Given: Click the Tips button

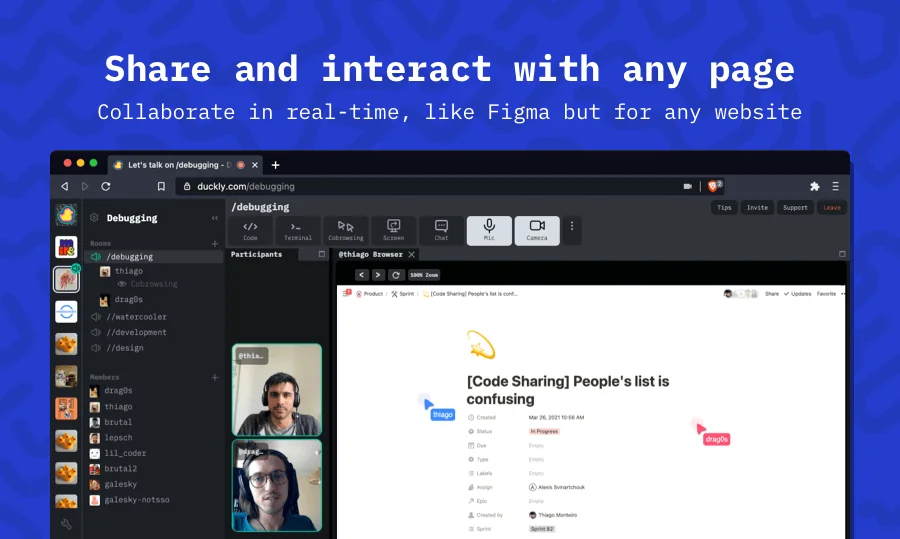Looking at the screenshot, I should [x=724, y=208].
